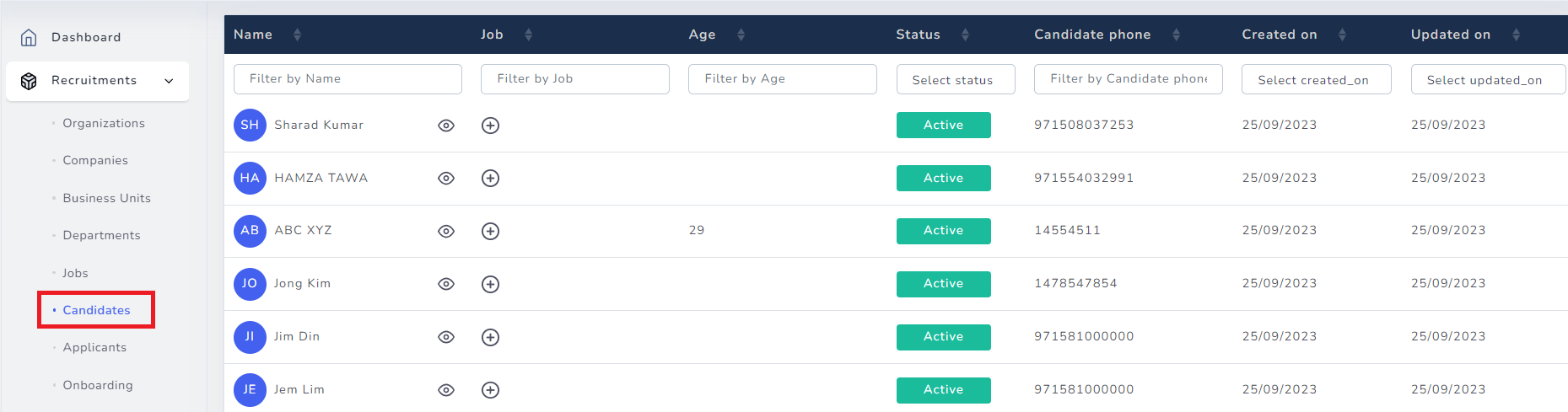Click eye icon for ABC XYZ
The height and width of the screenshot is (412, 1568).
click(x=446, y=231)
